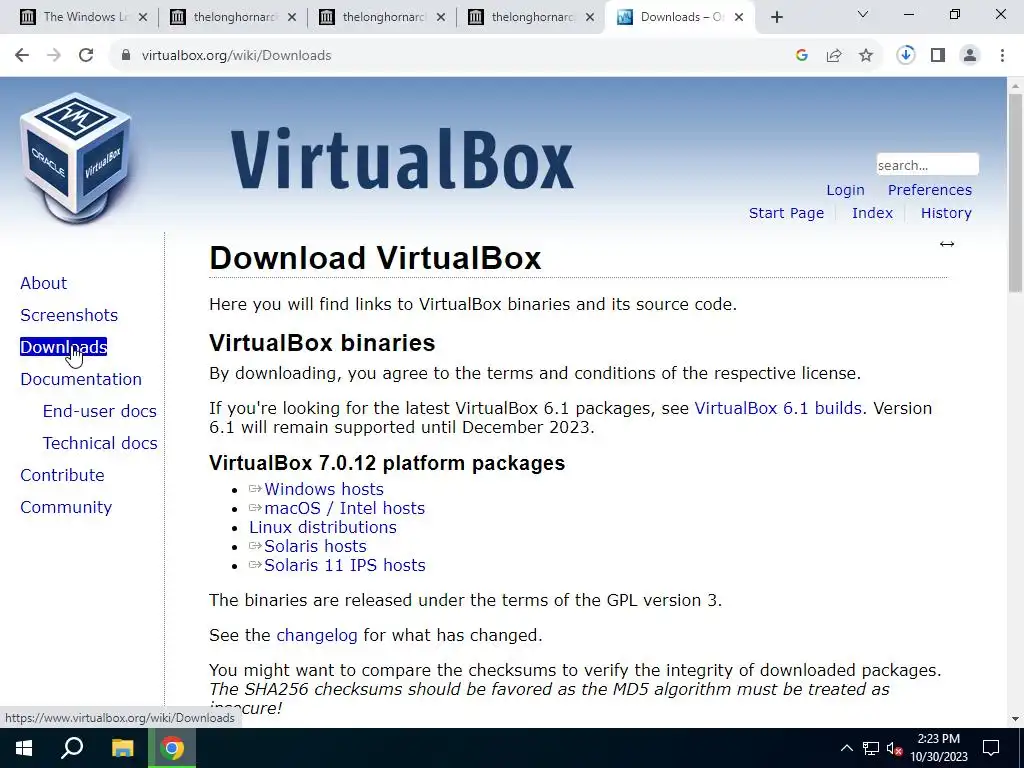
Task: Open the Index link
Action: (872, 213)
